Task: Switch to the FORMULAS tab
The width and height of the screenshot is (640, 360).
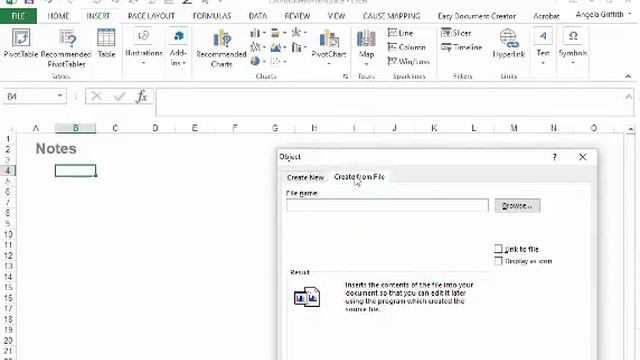Action: click(212, 16)
